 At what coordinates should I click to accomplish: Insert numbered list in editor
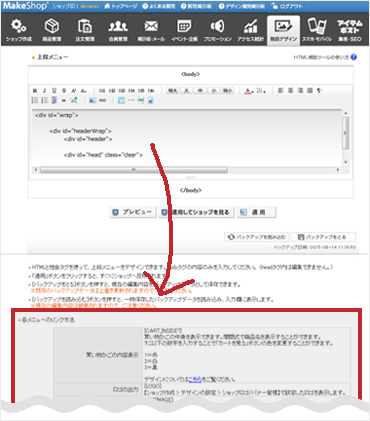coord(44,100)
